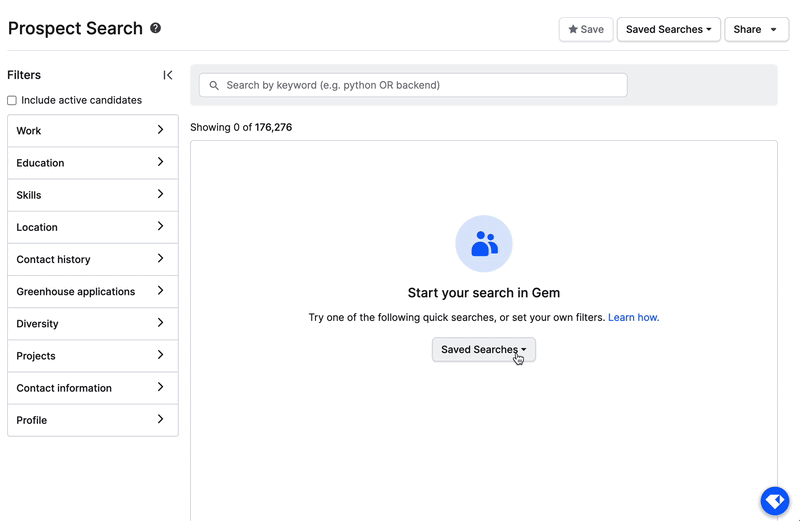Viewport: 800px width, 521px height.
Task: Expand Greenhouse applications filter
Action: coord(92,292)
